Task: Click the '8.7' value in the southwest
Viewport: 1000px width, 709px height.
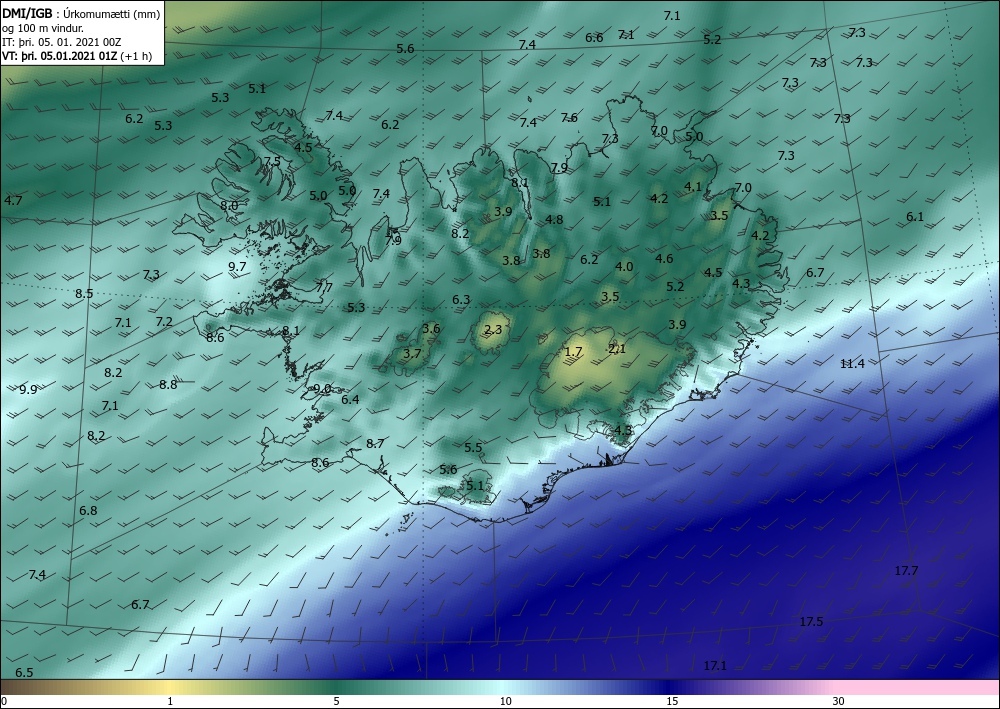Action: [x=375, y=443]
